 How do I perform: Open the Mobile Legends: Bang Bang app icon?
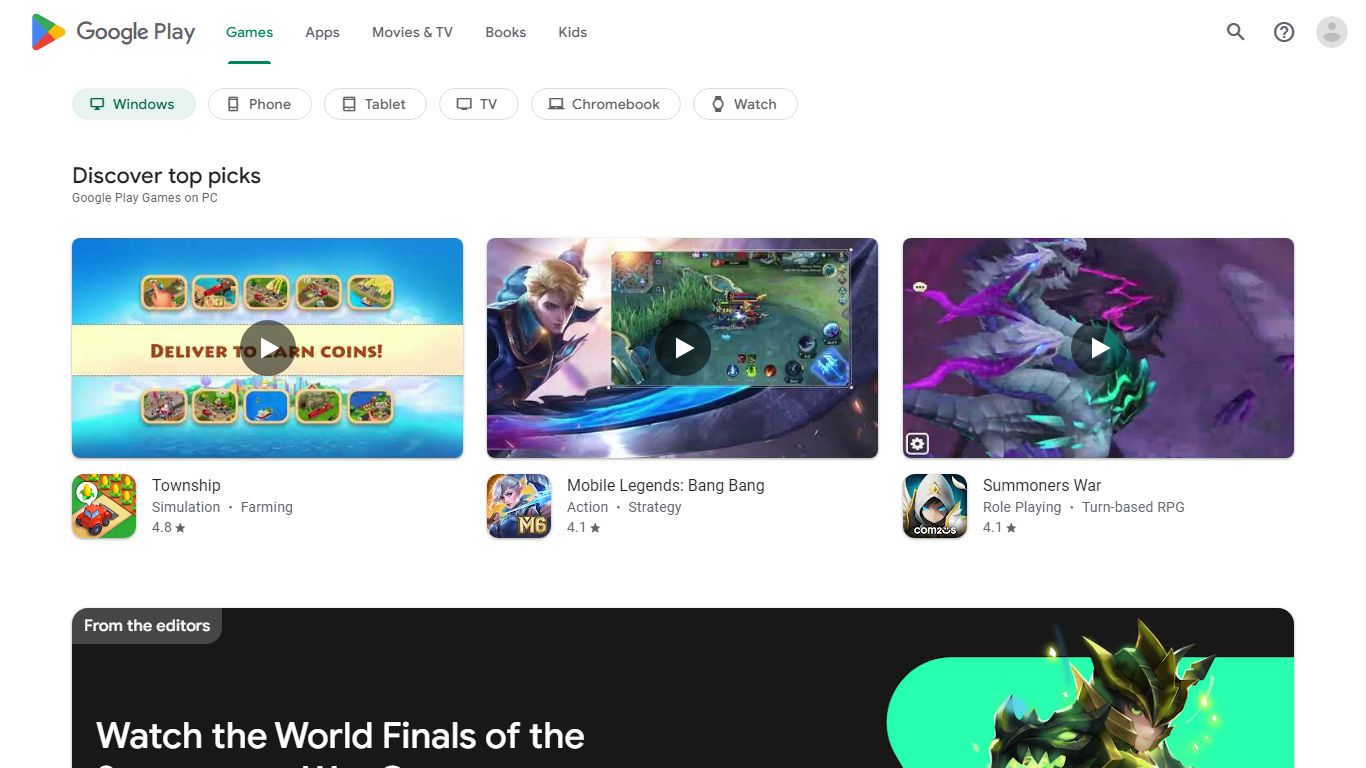click(x=519, y=506)
